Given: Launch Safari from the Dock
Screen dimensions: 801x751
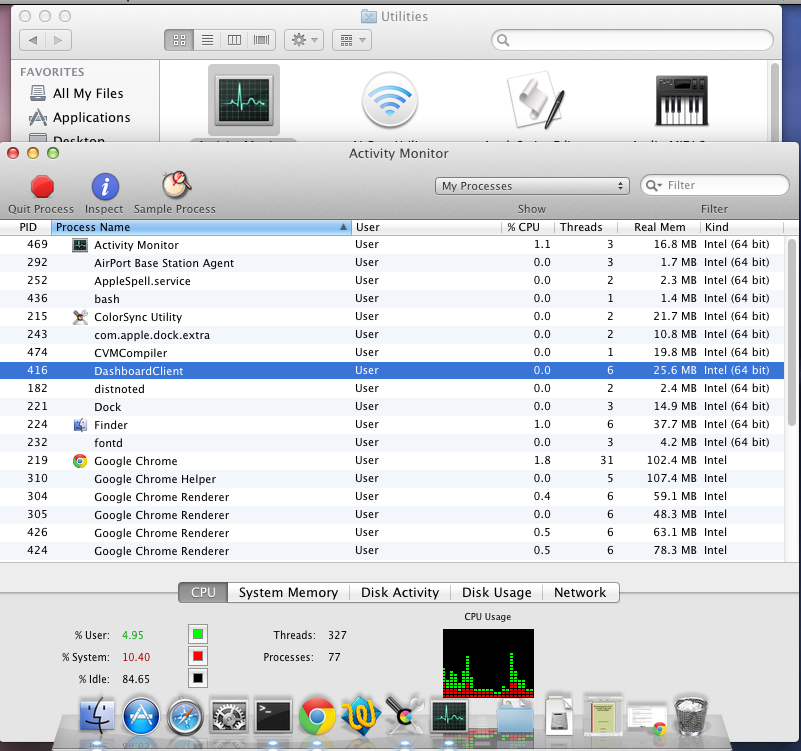Looking at the screenshot, I should 186,716.
